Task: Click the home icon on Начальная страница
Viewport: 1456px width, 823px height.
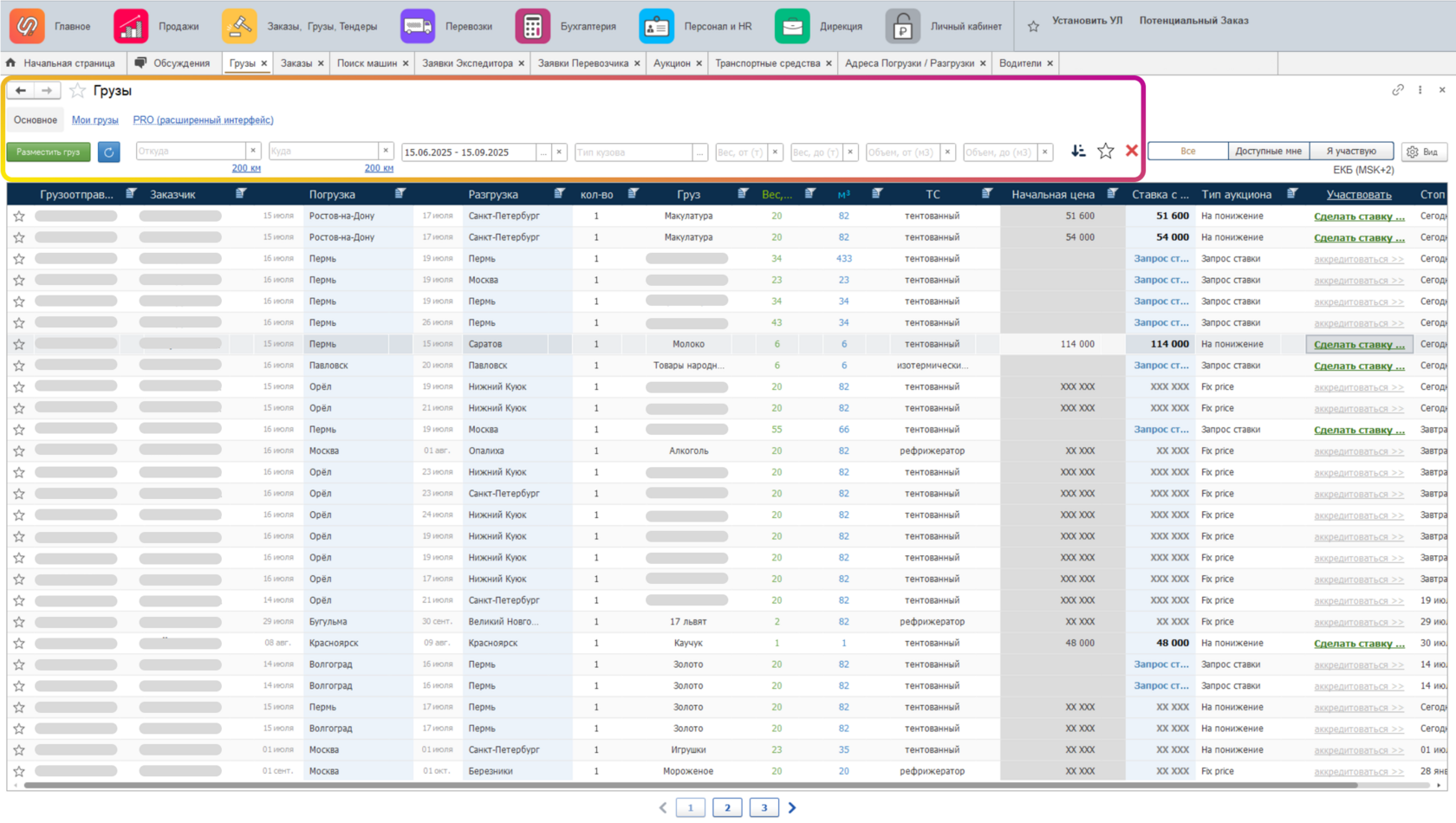Action: coord(11,62)
